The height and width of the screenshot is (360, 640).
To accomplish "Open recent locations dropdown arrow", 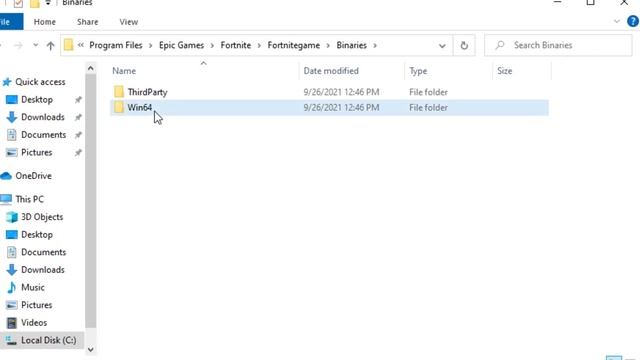I will [x=36, y=45].
